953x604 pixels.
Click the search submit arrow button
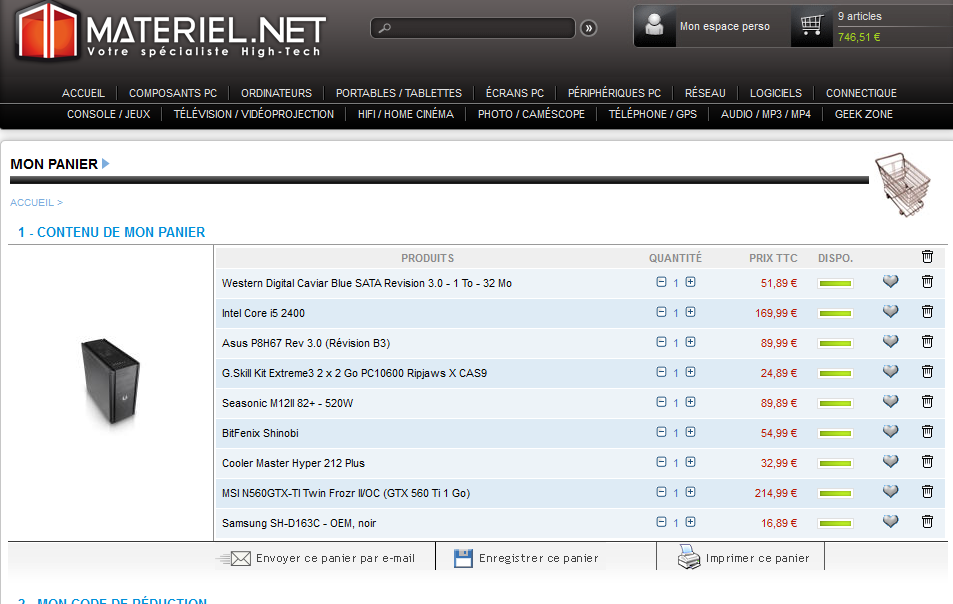pyautogui.click(x=589, y=28)
